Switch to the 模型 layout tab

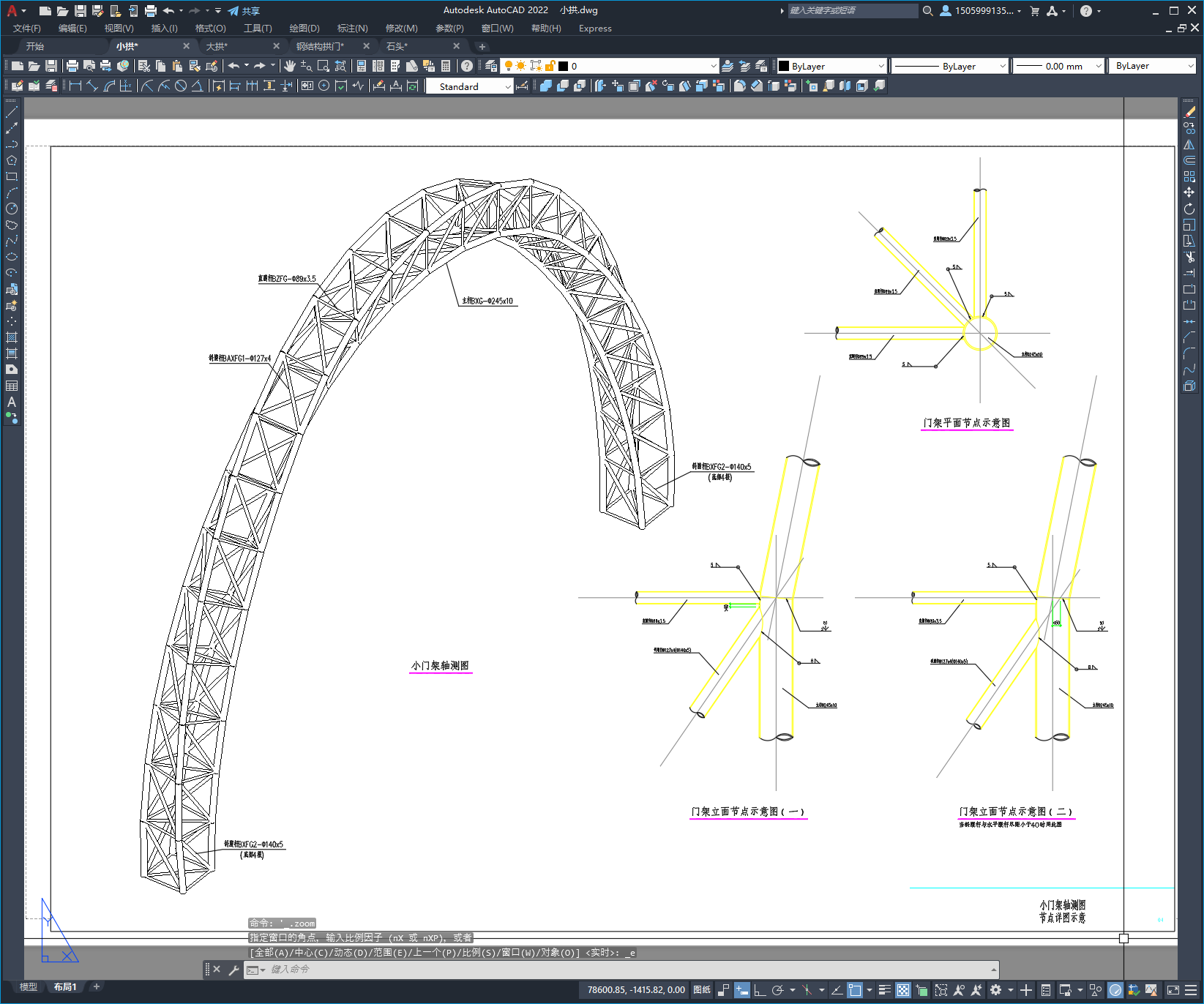point(29,986)
